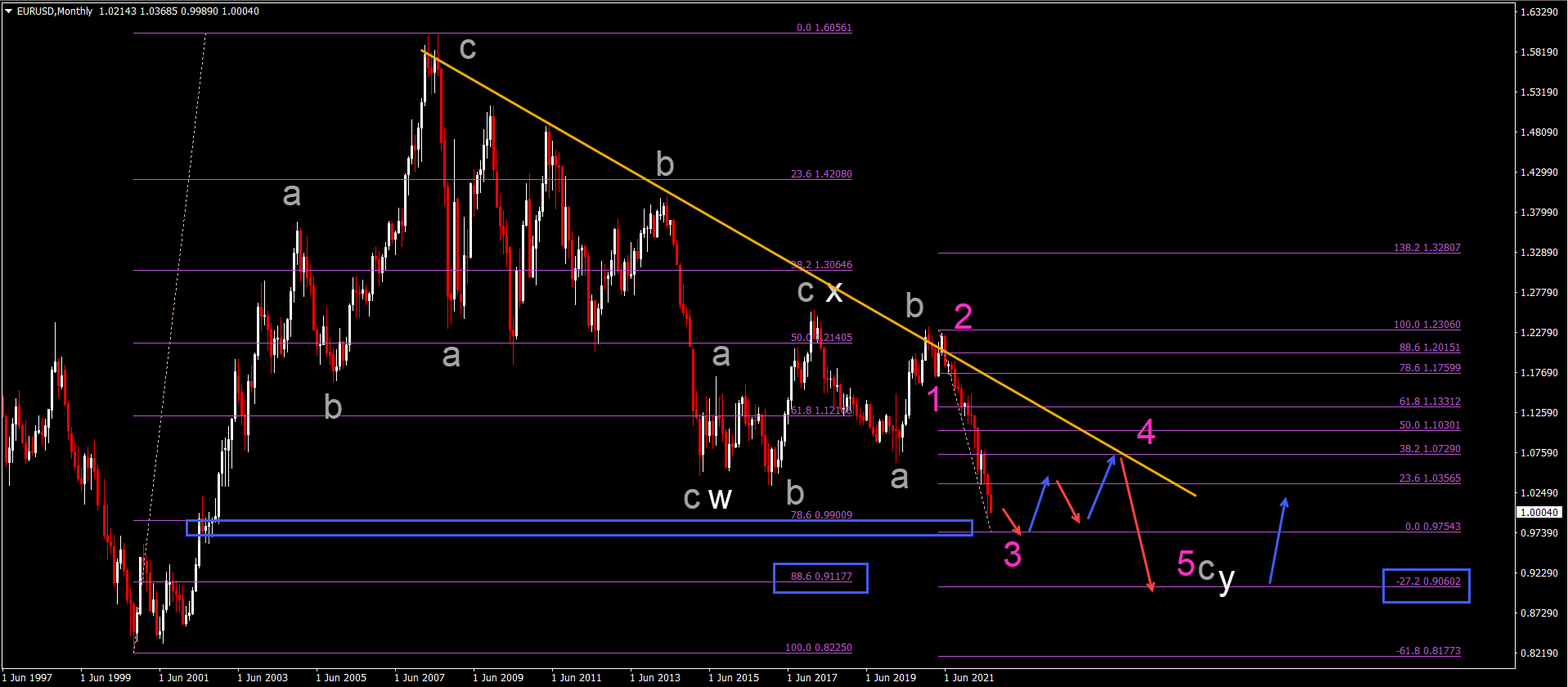This screenshot has height=687, width=1568.
Task: Click the 0.0 1.60561 Fibonacci level label
Action: pos(824,28)
